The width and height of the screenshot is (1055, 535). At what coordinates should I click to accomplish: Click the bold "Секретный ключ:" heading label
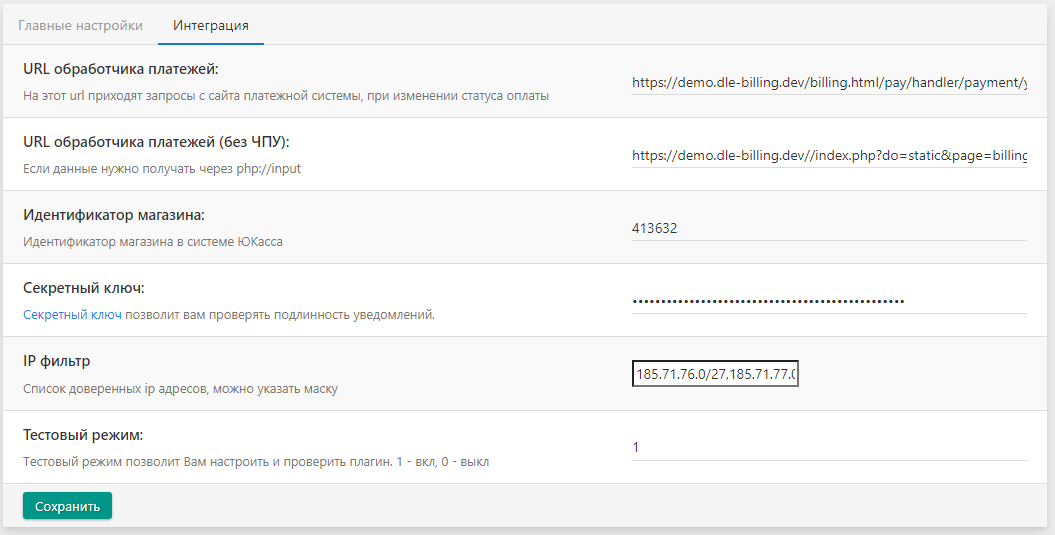point(84,288)
